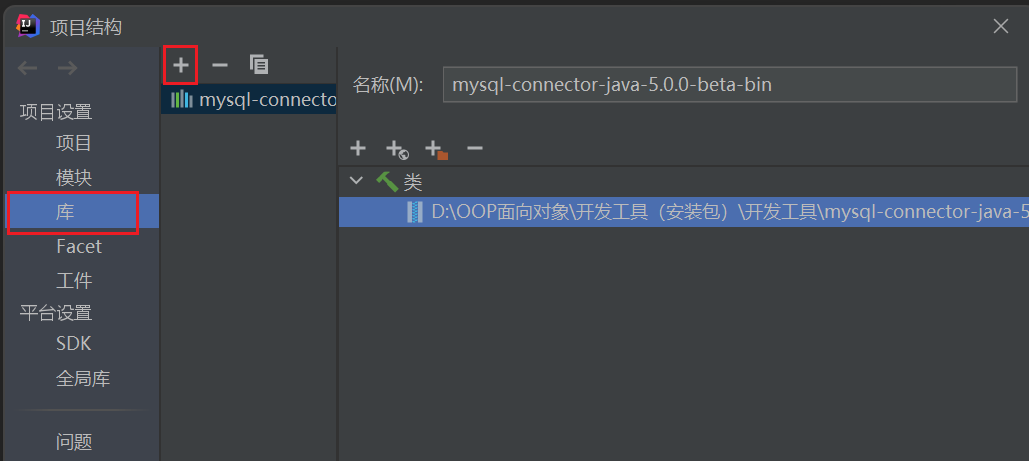
Task: Open the 工件 artifacts page
Action: pyautogui.click(x=74, y=281)
